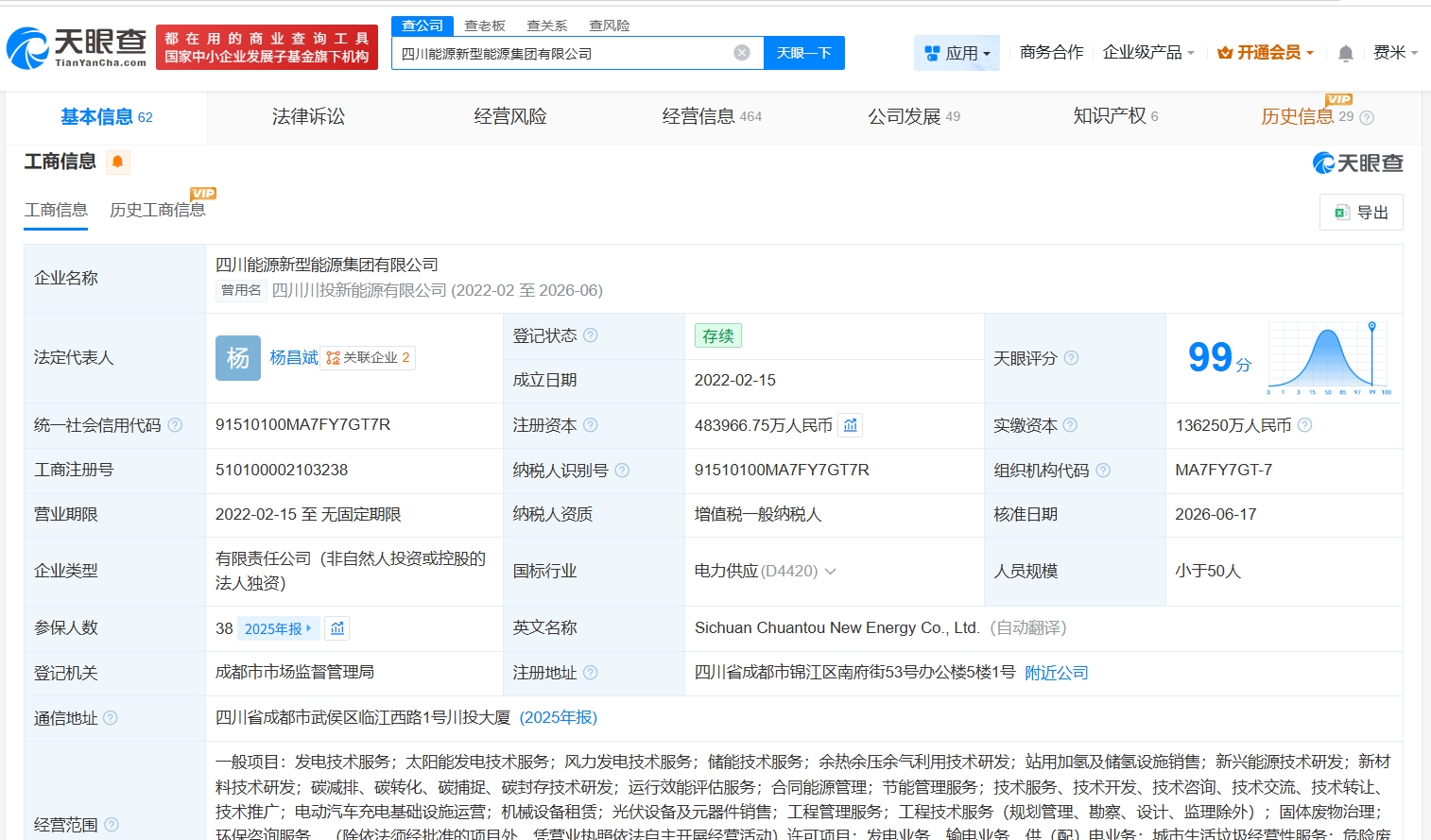Screen dimensions: 1431x840
Task: Click the 导出 export button
Action: (x=1361, y=213)
